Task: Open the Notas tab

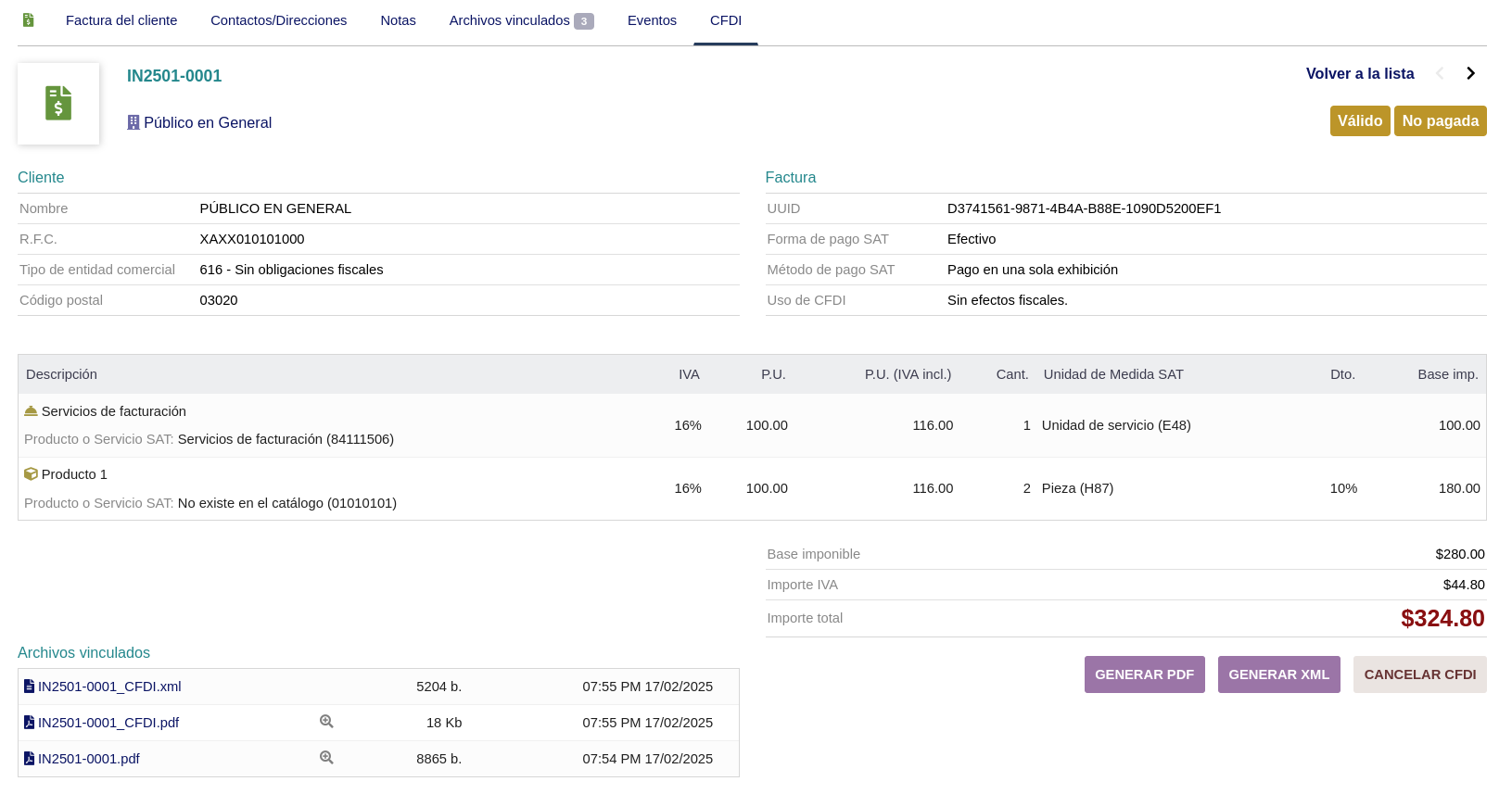Action: tap(398, 20)
